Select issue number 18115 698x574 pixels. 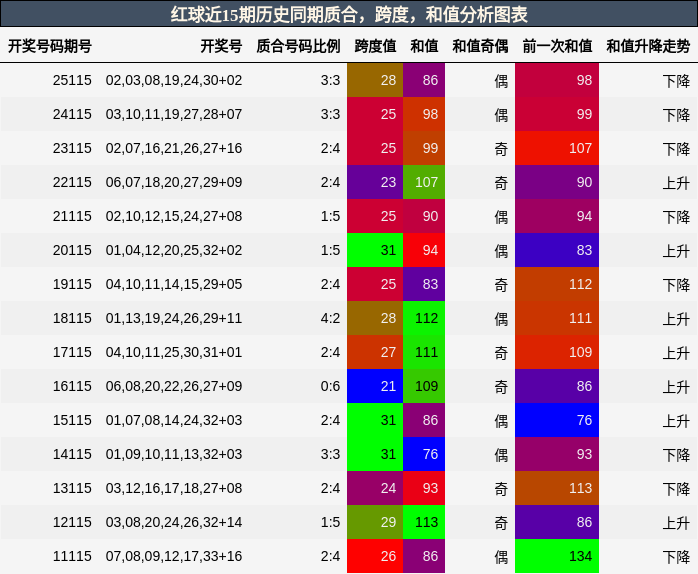pyautogui.click(x=72, y=318)
